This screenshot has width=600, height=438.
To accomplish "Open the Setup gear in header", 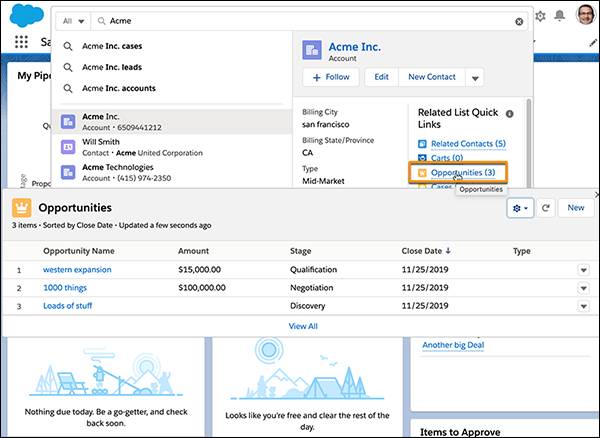I will coord(540,16).
